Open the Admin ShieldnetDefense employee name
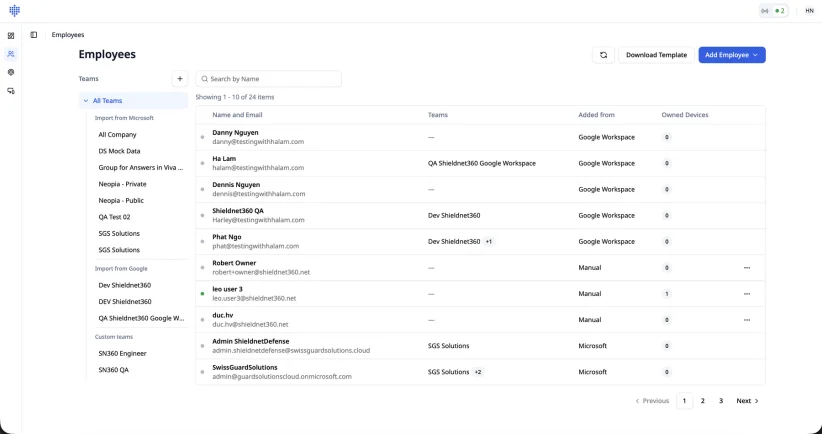 (251, 341)
